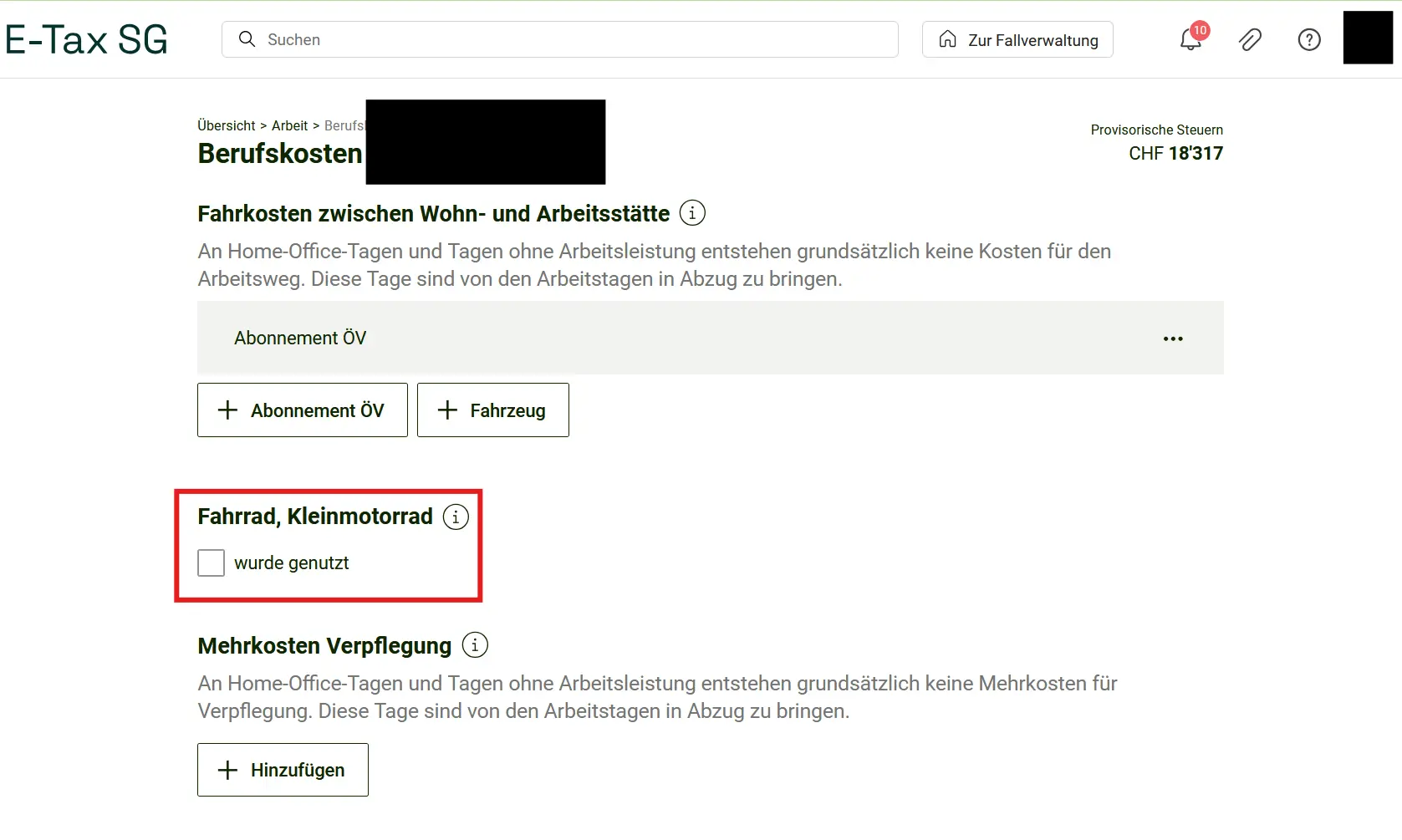The width and height of the screenshot is (1402, 840).
Task: Open help via the question mark icon
Action: 1309,39
